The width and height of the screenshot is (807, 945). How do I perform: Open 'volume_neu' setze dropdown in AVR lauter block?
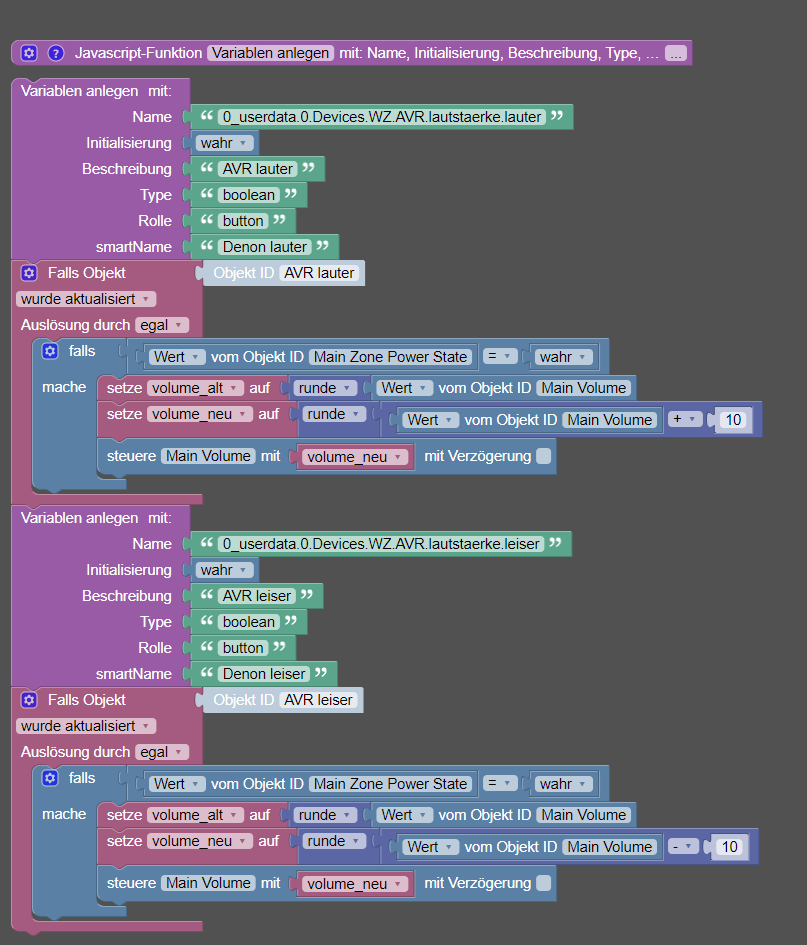(199, 414)
